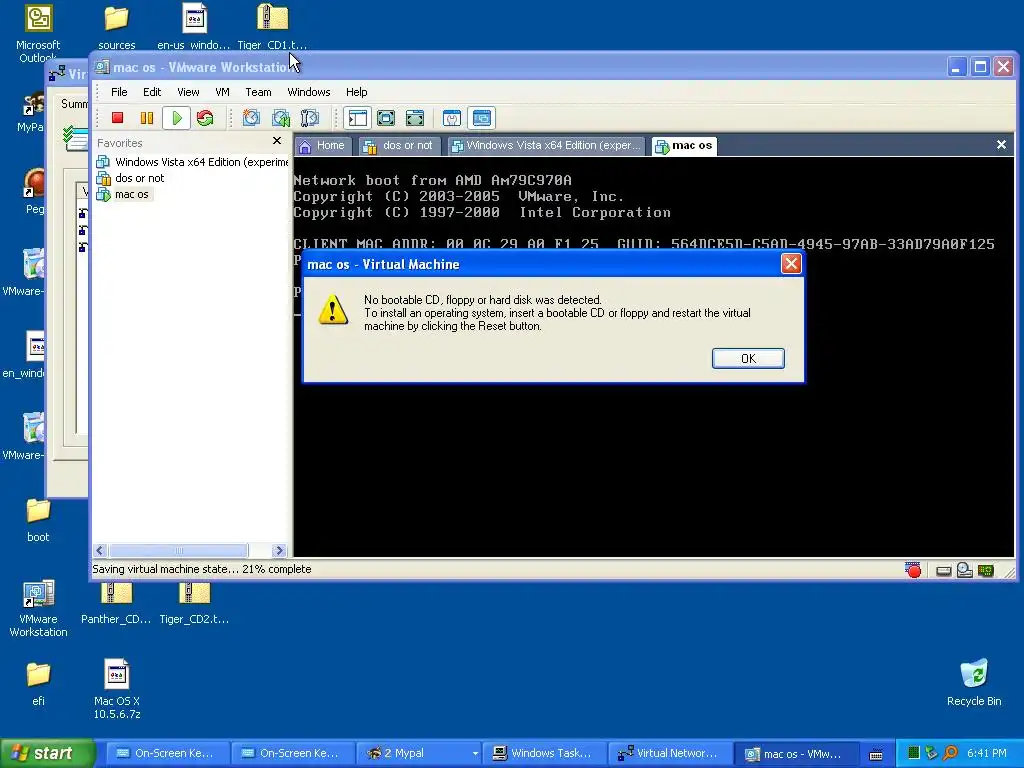Close the mac os Virtual Machine dialog
Screen dimensions: 1024x768
[791, 264]
